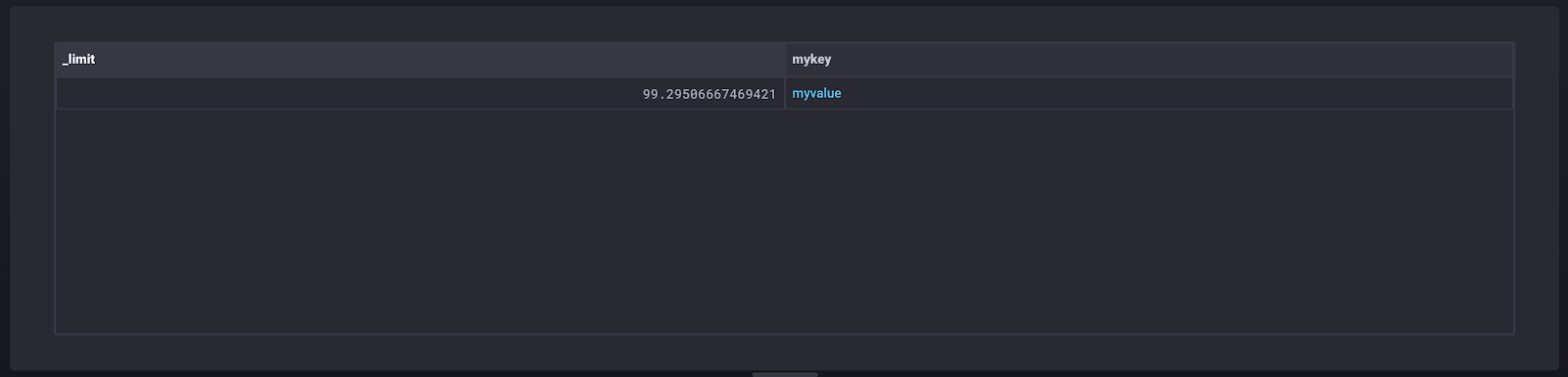Click the mykey header label text
Screen dimensions: 1568x377
(811, 60)
